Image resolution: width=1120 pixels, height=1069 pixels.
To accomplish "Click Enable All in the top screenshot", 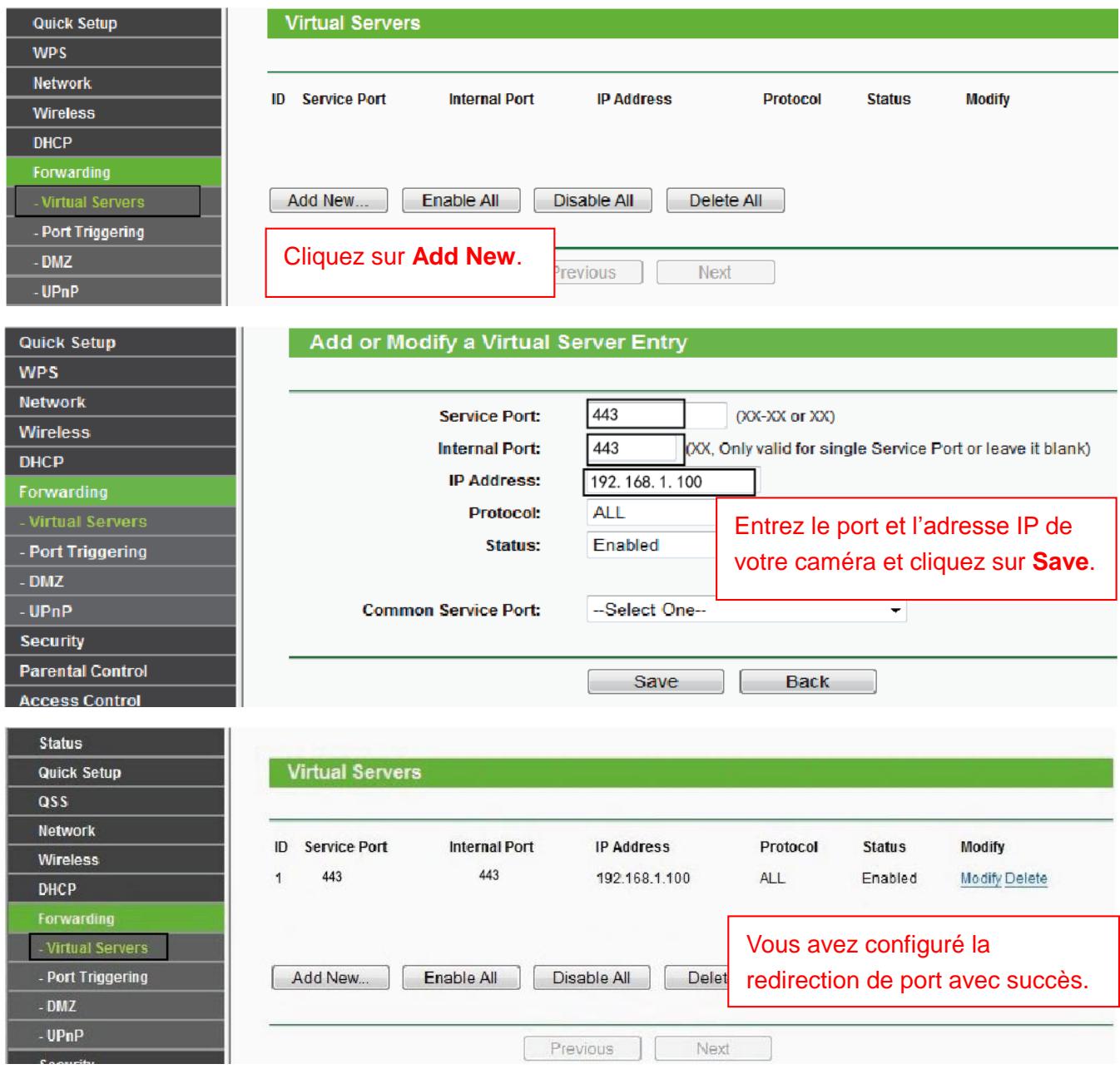I will click(x=461, y=200).
